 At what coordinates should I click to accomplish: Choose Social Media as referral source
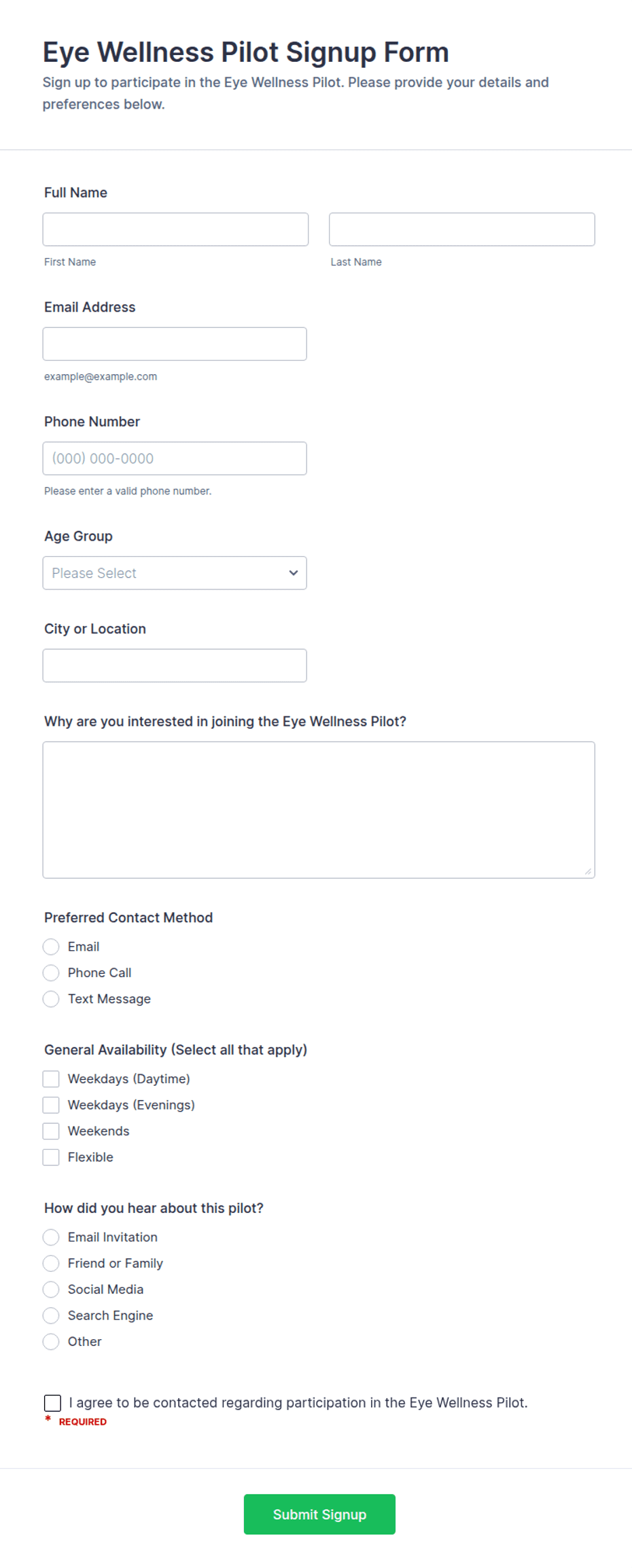pos(51,1290)
